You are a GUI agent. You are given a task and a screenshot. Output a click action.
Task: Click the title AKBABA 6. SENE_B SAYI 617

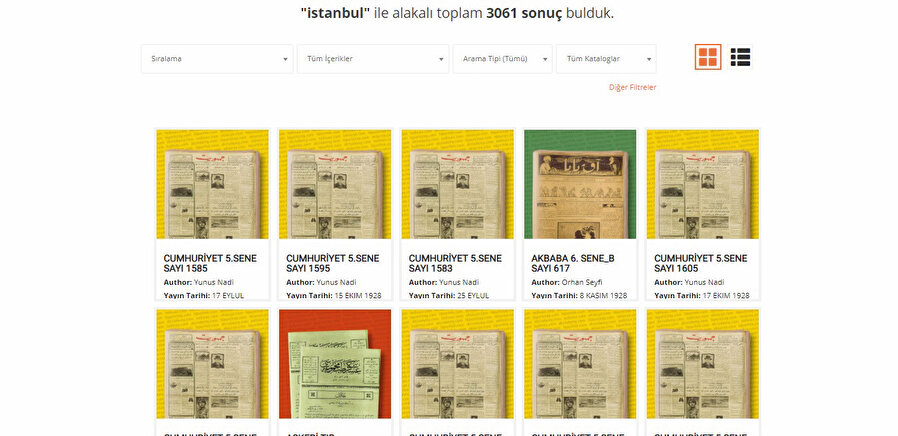(572, 263)
